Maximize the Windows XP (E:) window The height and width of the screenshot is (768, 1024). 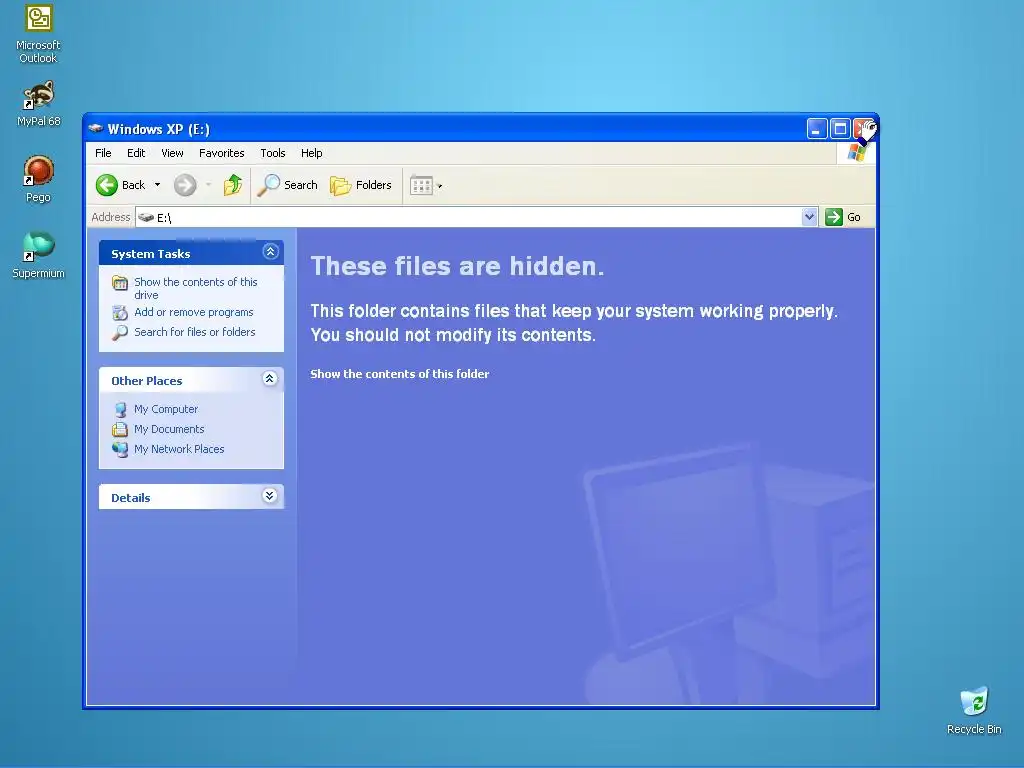[840, 129]
